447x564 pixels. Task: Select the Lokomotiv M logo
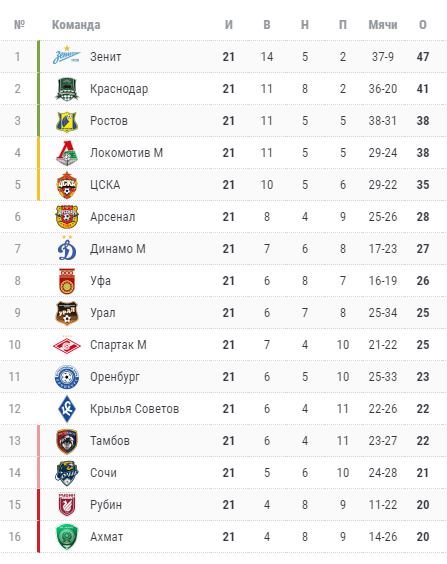(67, 153)
